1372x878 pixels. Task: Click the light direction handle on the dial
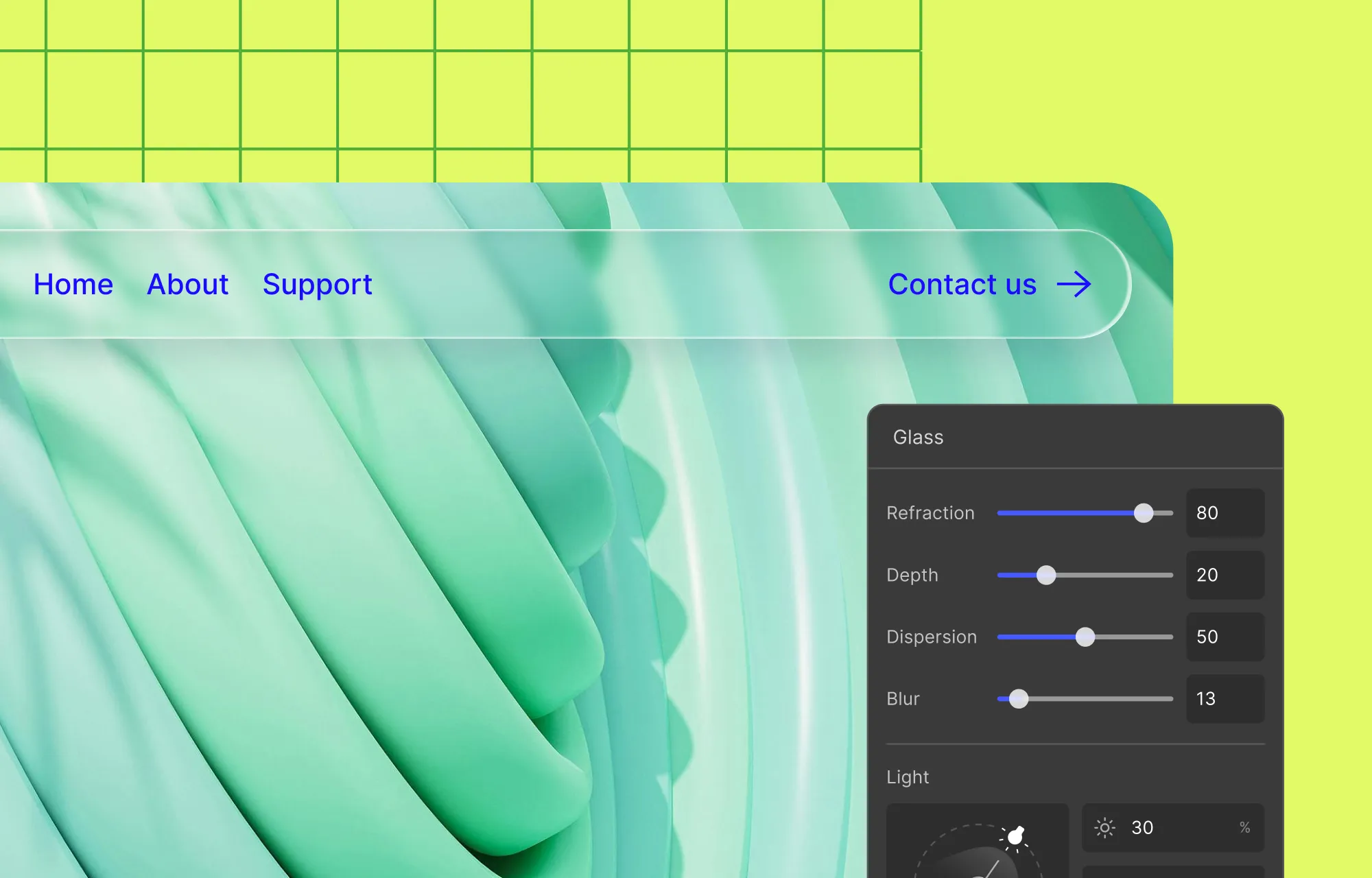tap(1016, 835)
